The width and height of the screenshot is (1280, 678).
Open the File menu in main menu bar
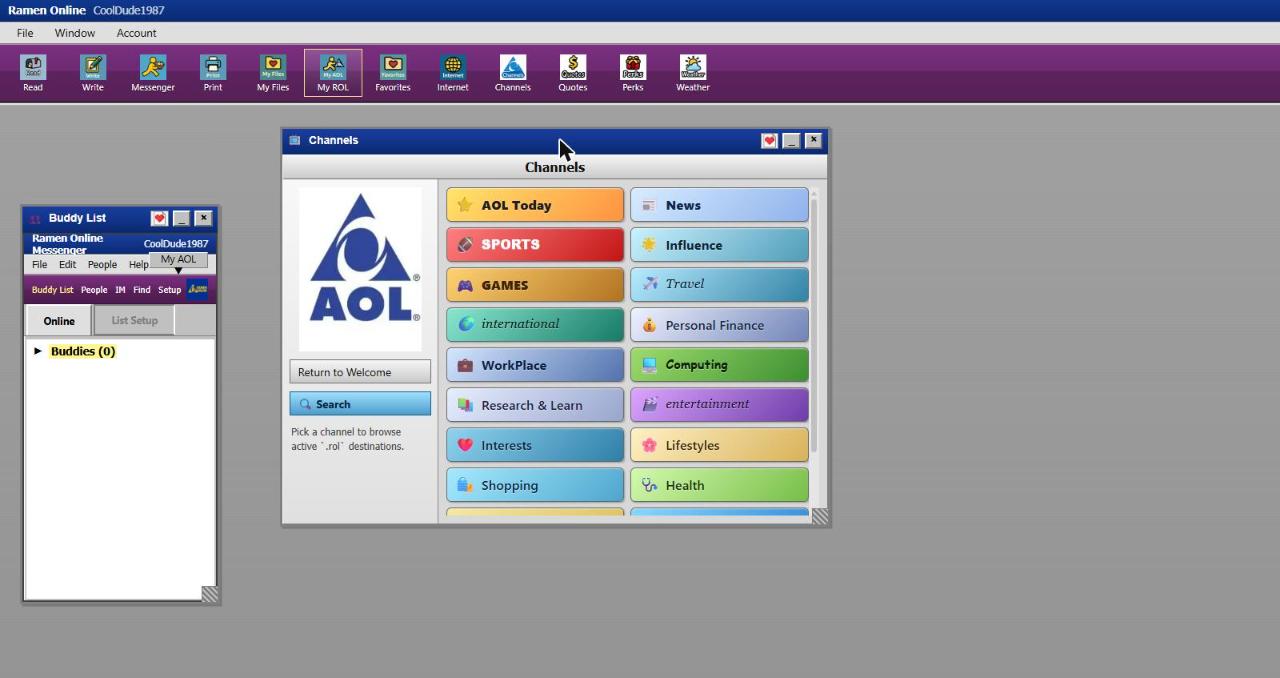click(25, 33)
